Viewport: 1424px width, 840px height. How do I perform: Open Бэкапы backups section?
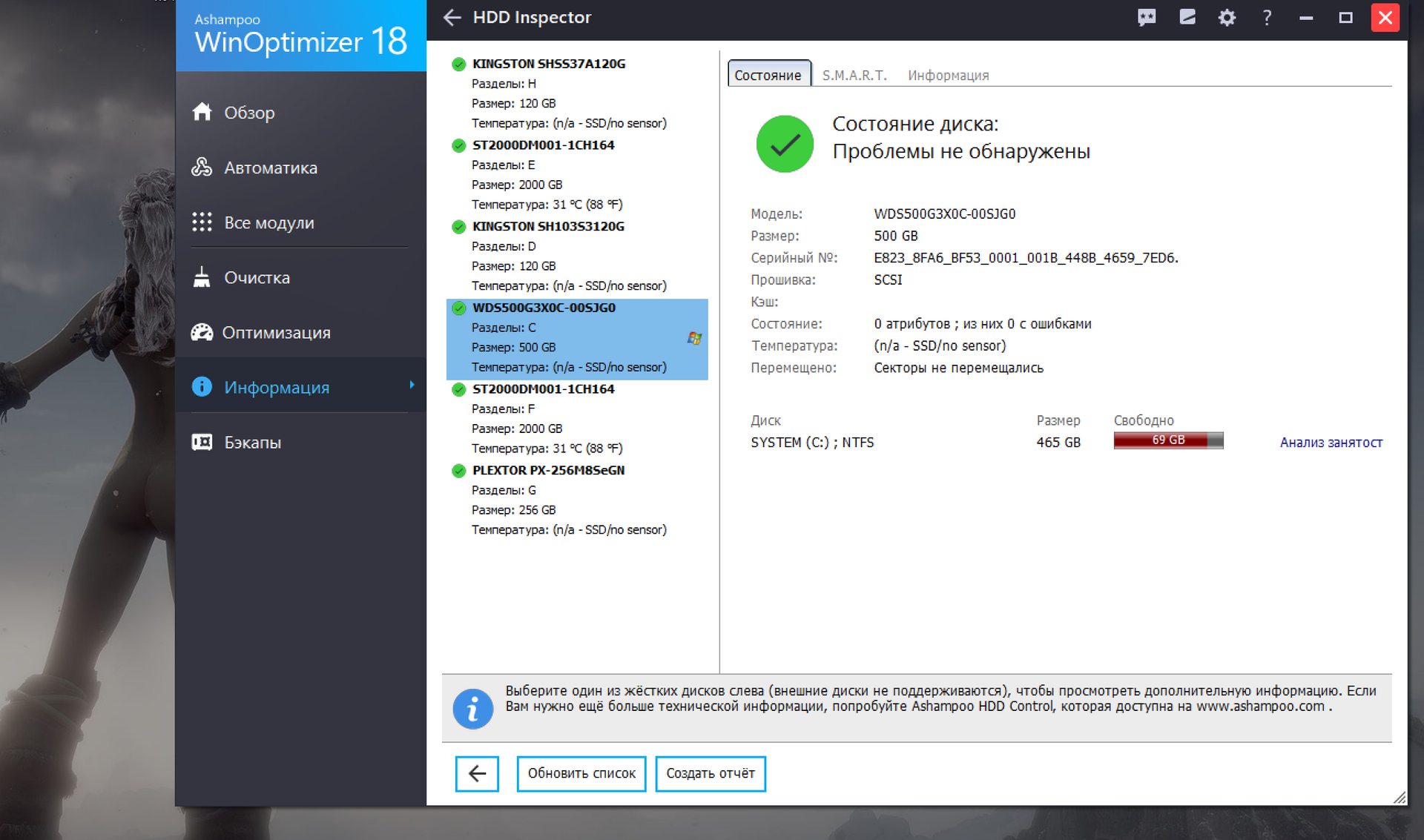tap(252, 442)
